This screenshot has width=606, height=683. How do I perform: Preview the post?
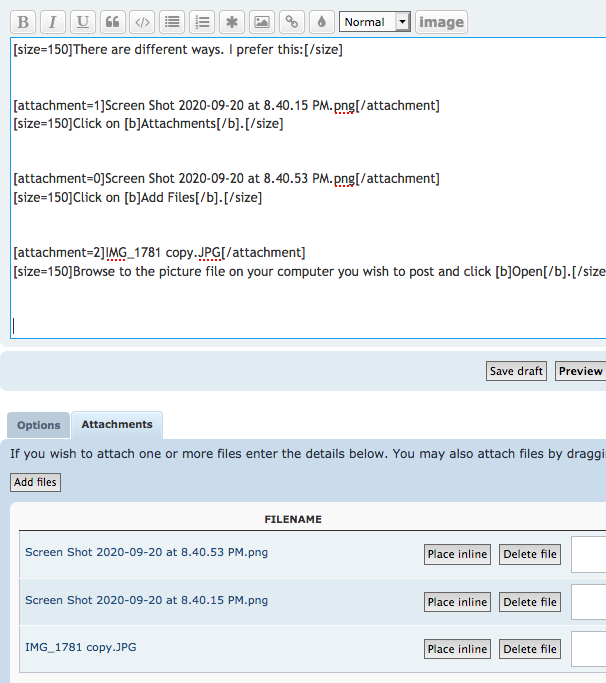pyautogui.click(x=580, y=371)
